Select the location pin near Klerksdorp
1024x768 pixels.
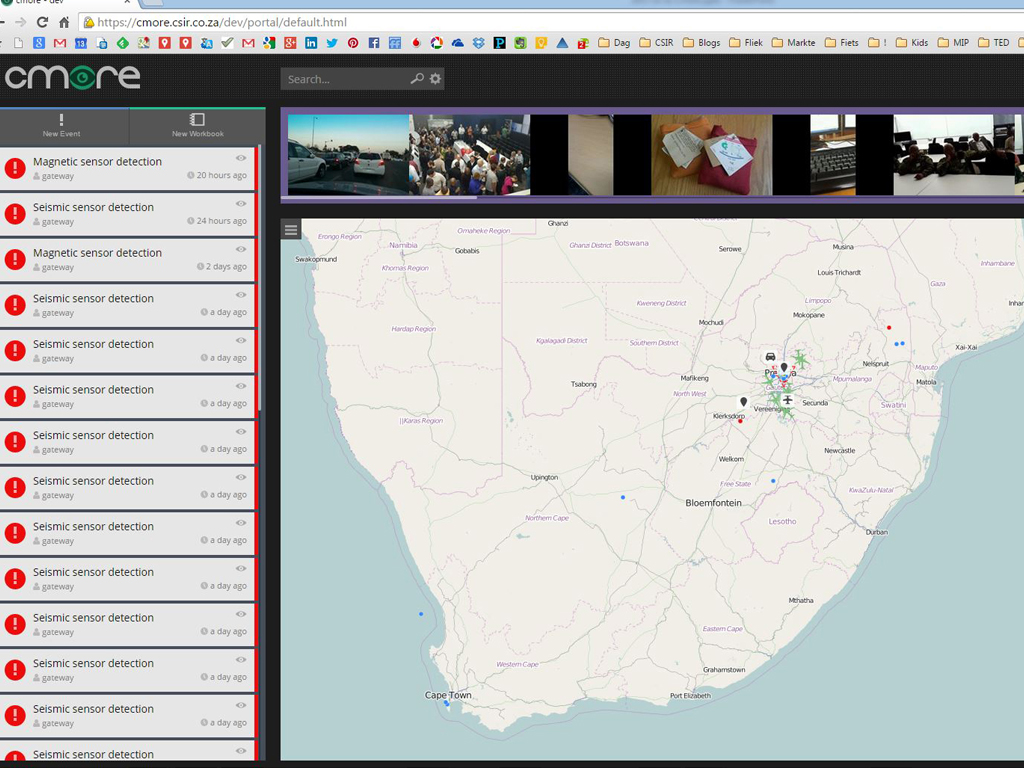[743, 402]
